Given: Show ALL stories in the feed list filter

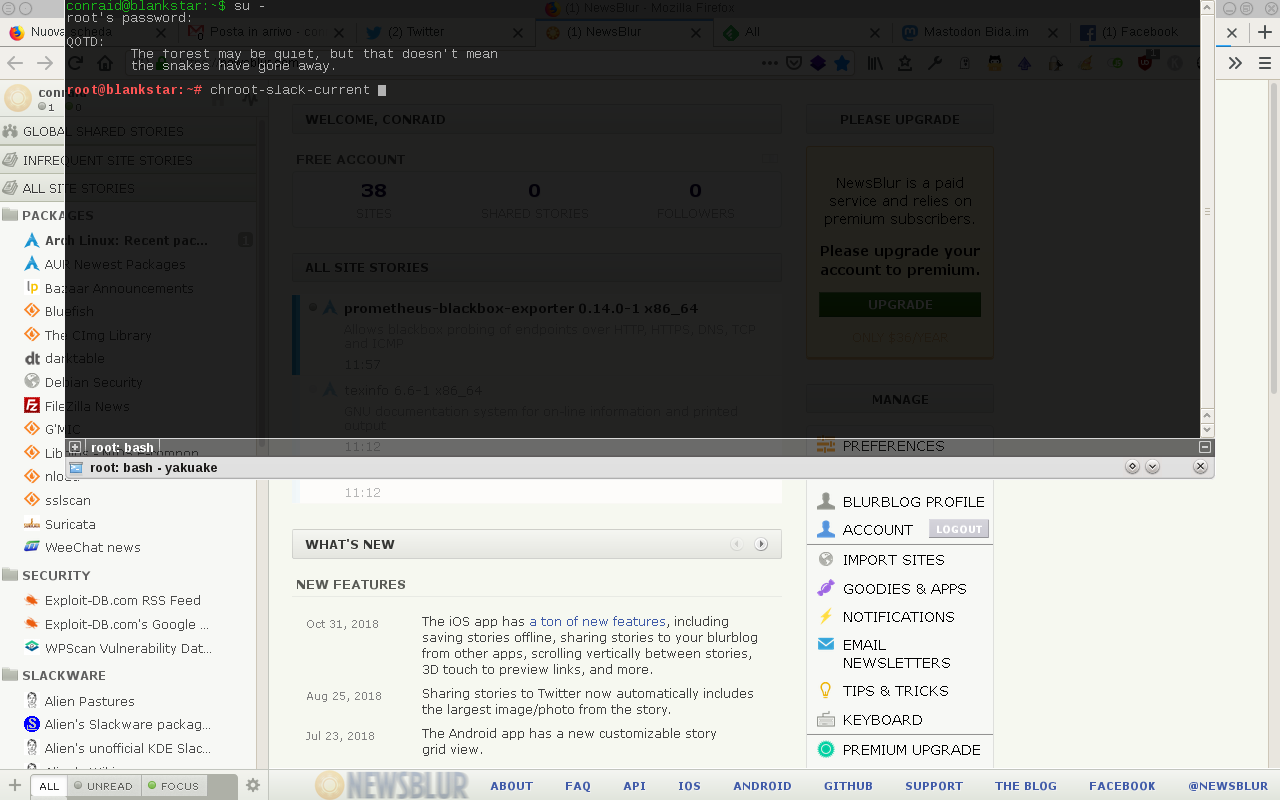Looking at the screenshot, I should coord(49,786).
